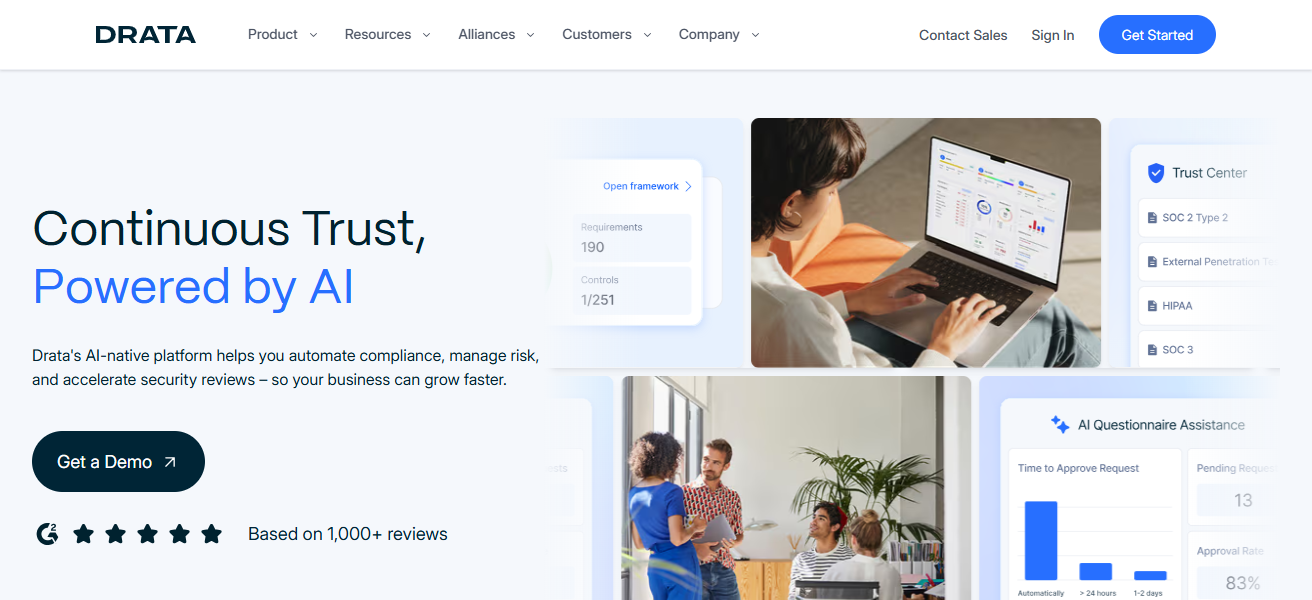This screenshot has width=1312, height=600.
Task: Click the External Penetration Test document icon
Action: pyautogui.click(x=1150, y=262)
